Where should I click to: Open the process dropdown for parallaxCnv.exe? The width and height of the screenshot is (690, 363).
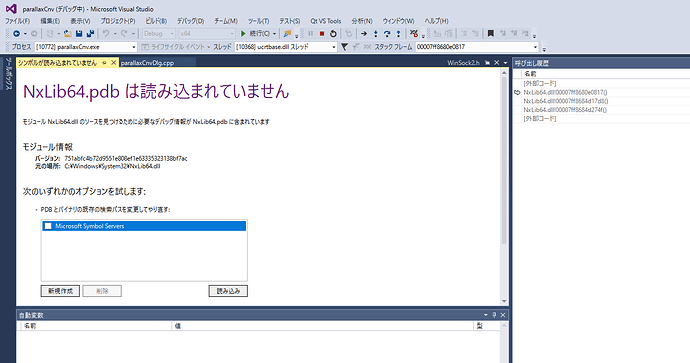134,47
